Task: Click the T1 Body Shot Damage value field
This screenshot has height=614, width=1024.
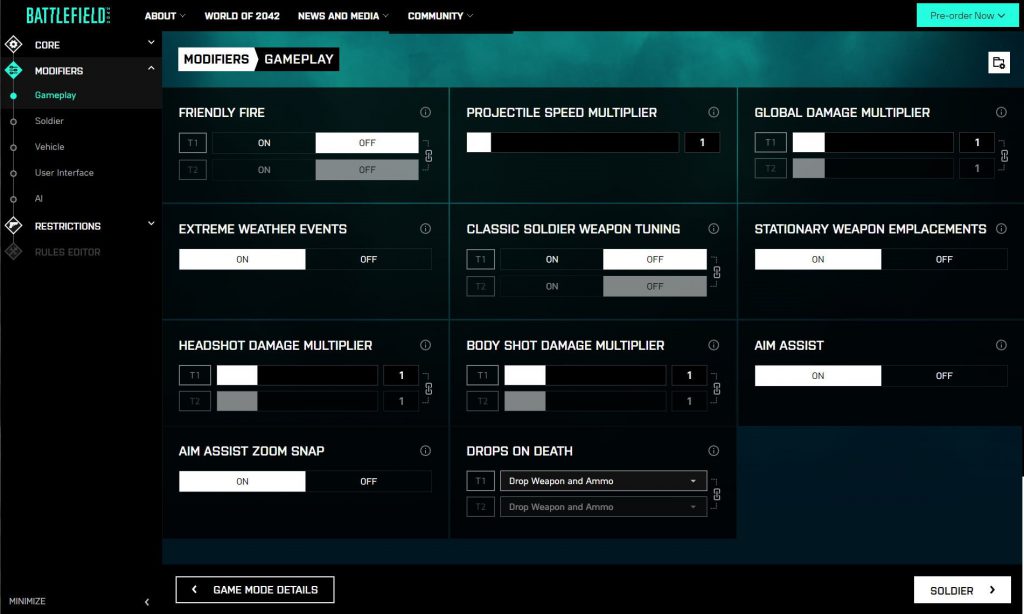Action: (689, 375)
